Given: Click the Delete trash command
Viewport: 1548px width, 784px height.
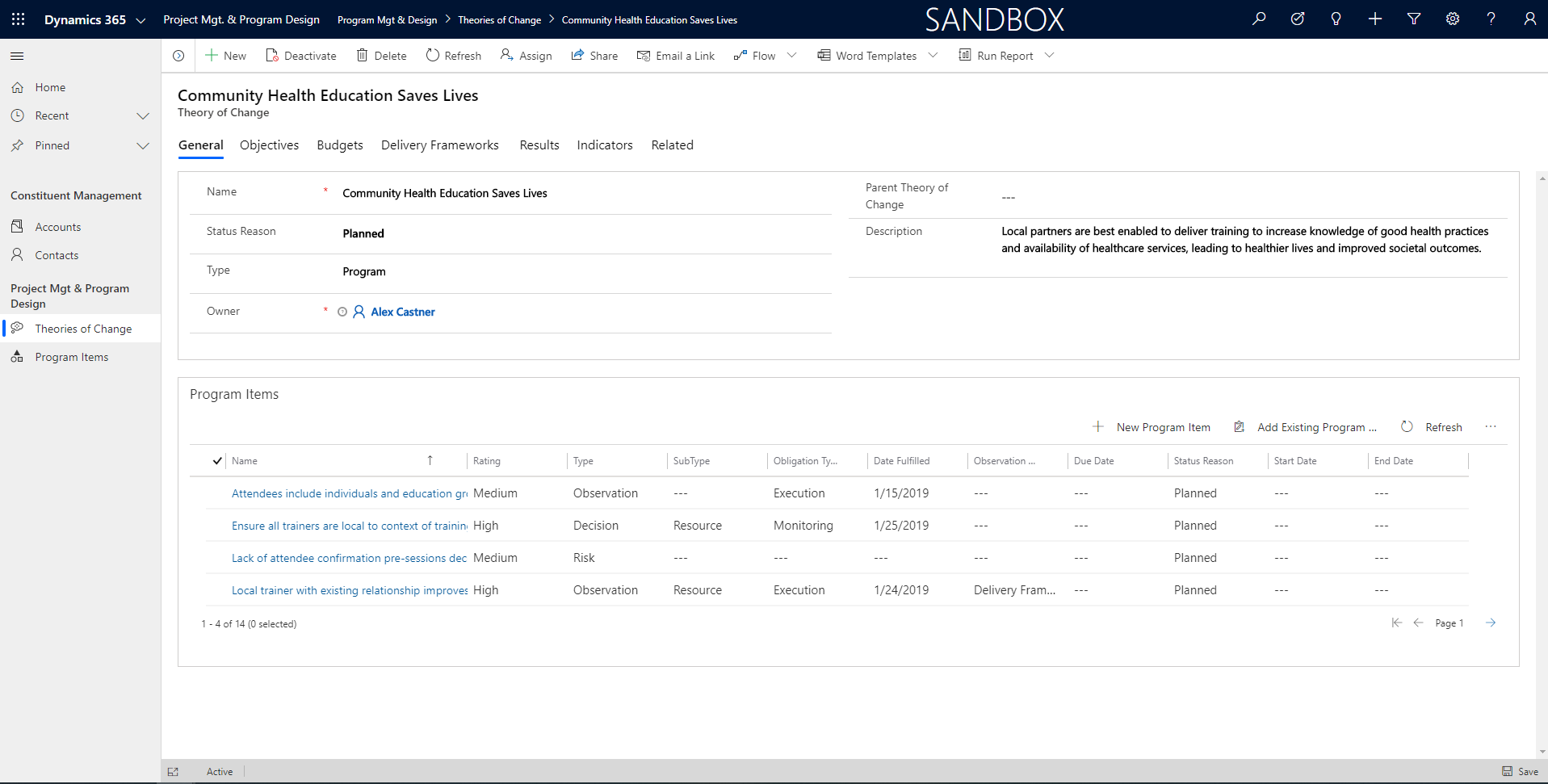Looking at the screenshot, I should click(381, 56).
